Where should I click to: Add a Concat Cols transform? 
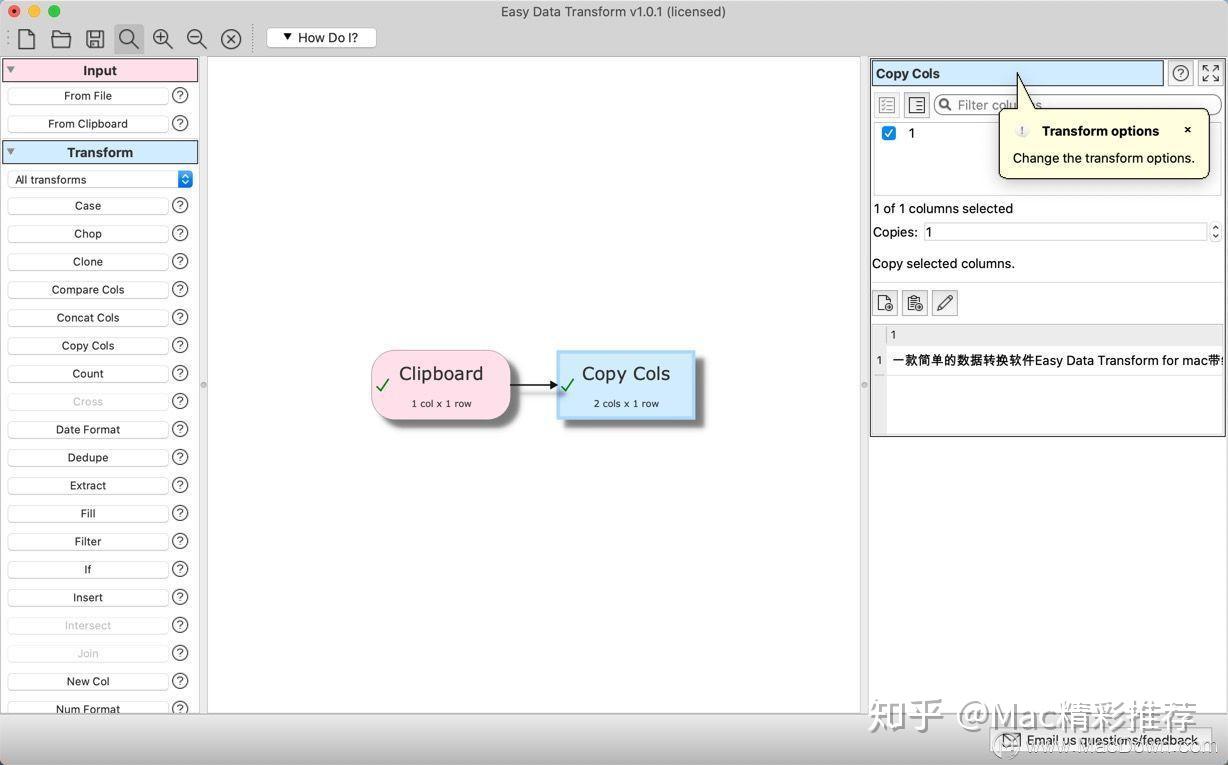(88, 318)
